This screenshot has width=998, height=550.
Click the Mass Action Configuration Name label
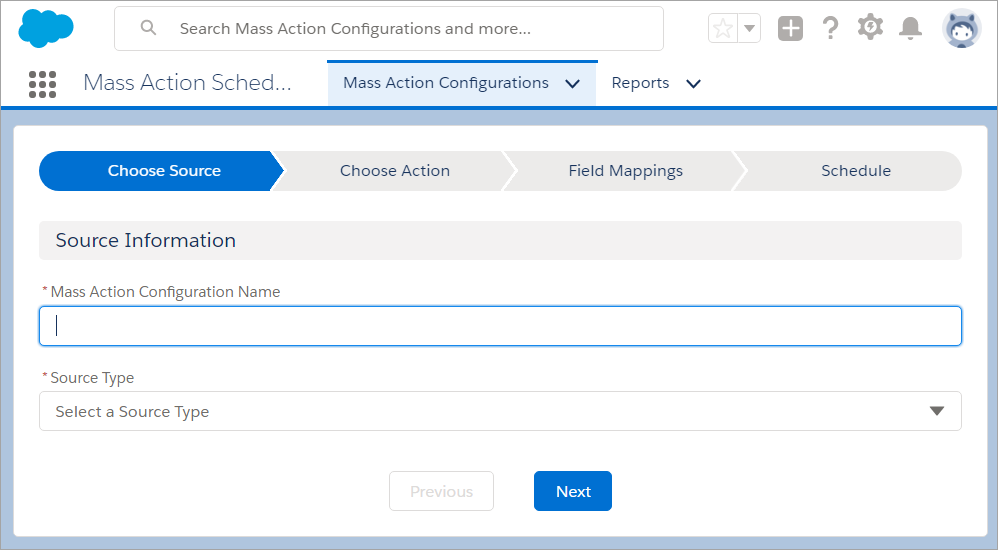(165, 292)
